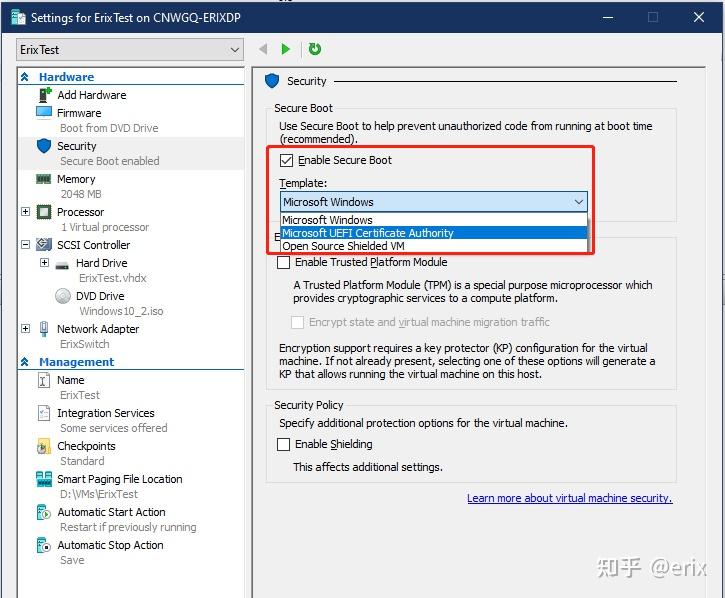Image resolution: width=725 pixels, height=598 pixels.
Task: Expand the Processor tree node
Action: point(25,212)
